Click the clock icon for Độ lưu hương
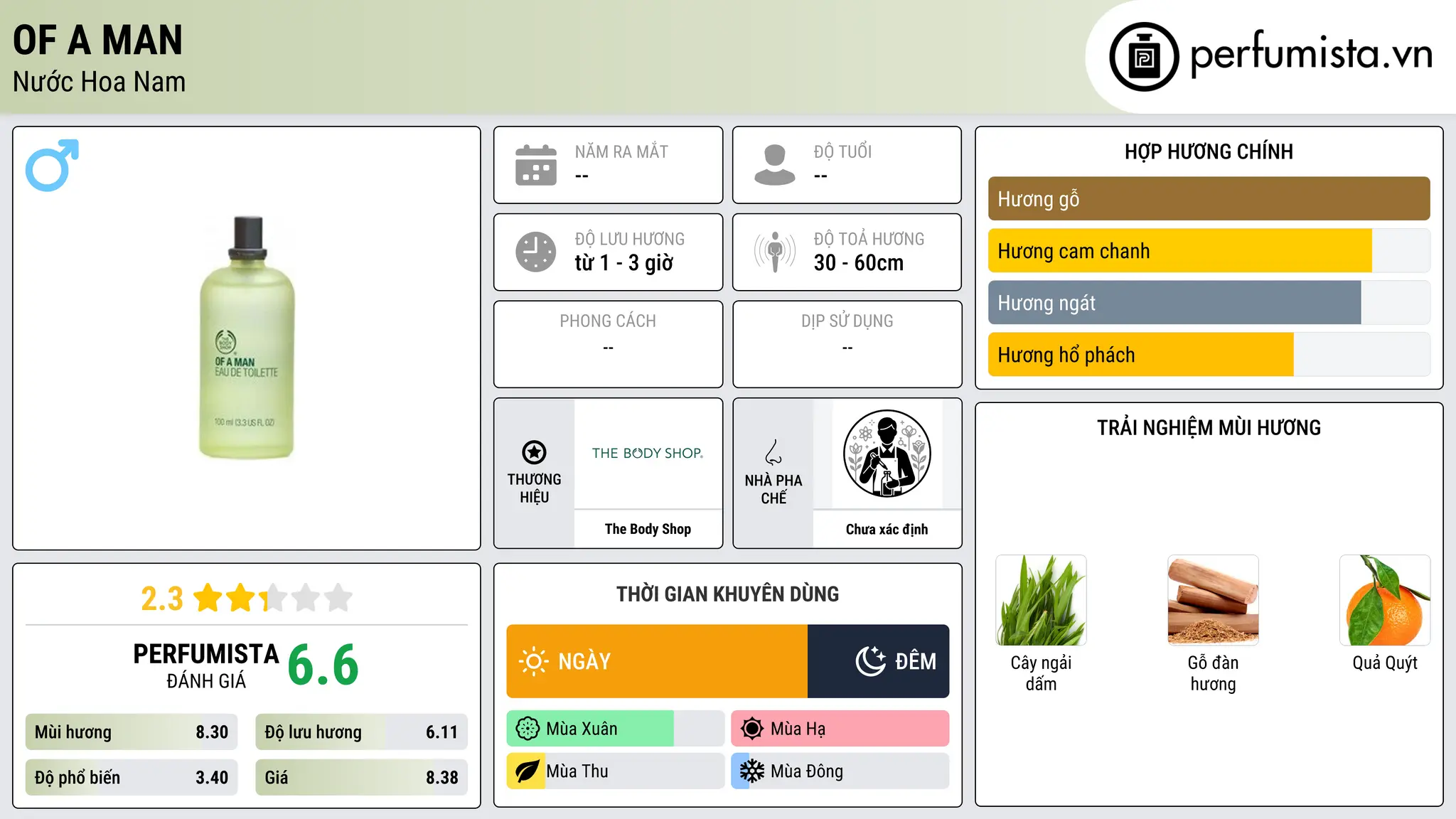Screen dimensions: 1456x819 click(x=536, y=252)
